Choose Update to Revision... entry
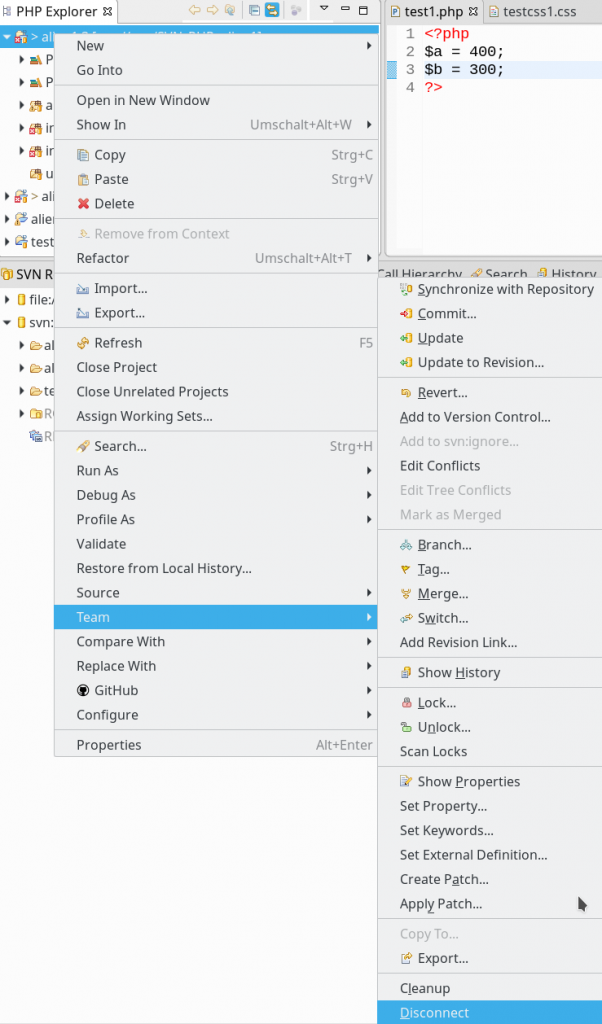 (480, 363)
